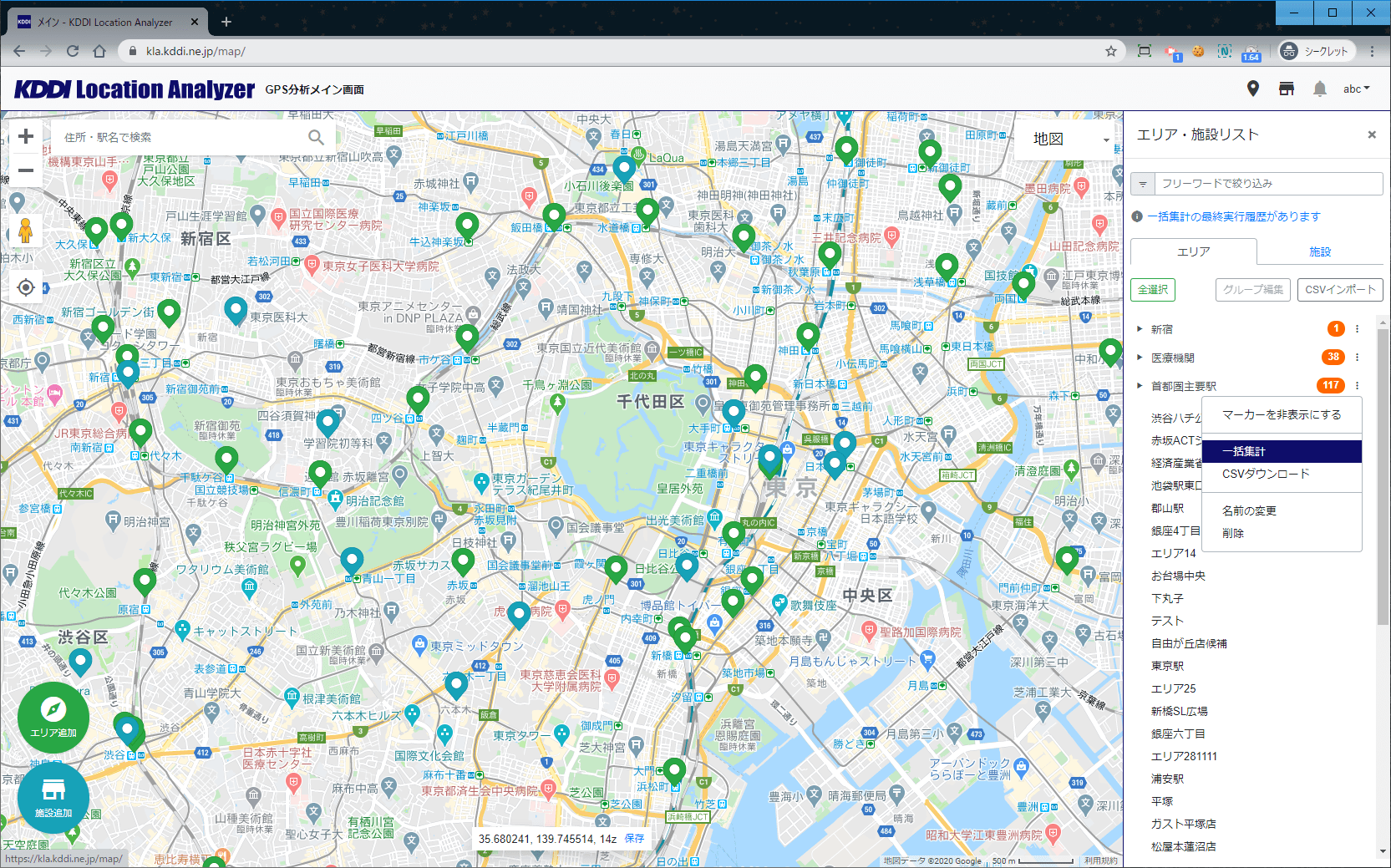Click the search magnifier icon
This screenshot has height=868, width=1391.
tap(316, 137)
